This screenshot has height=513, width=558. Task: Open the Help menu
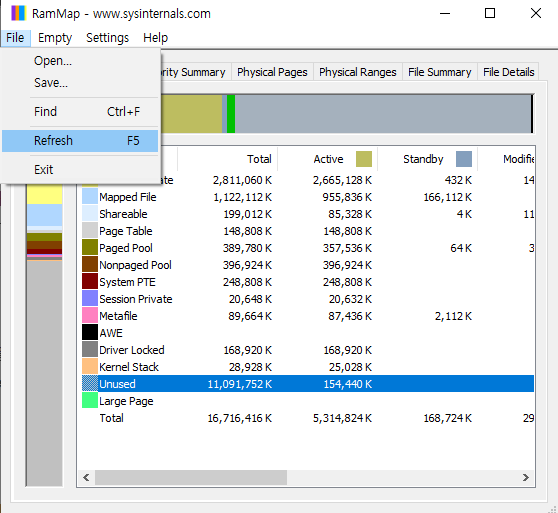[155, 38]
